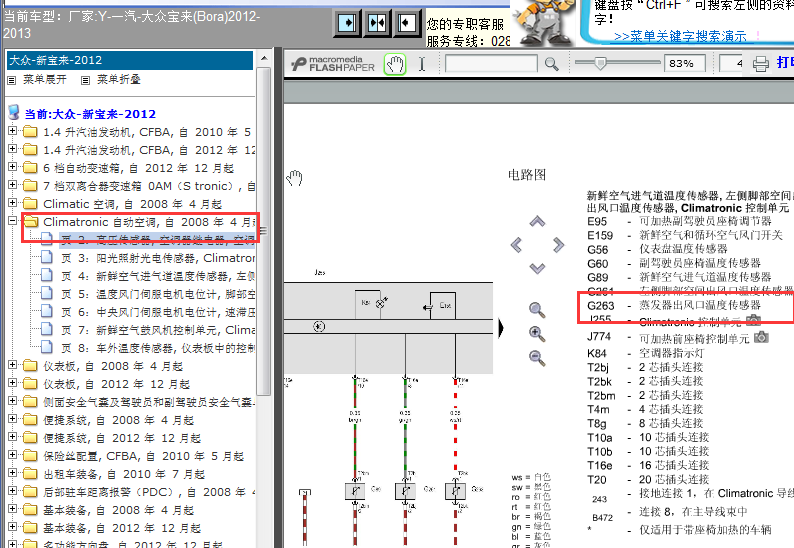The height and width of the screenshot is (548, 794).
Task: Click the 当前:大众-新宝来-2012 root node
Action: pos(90,114)
